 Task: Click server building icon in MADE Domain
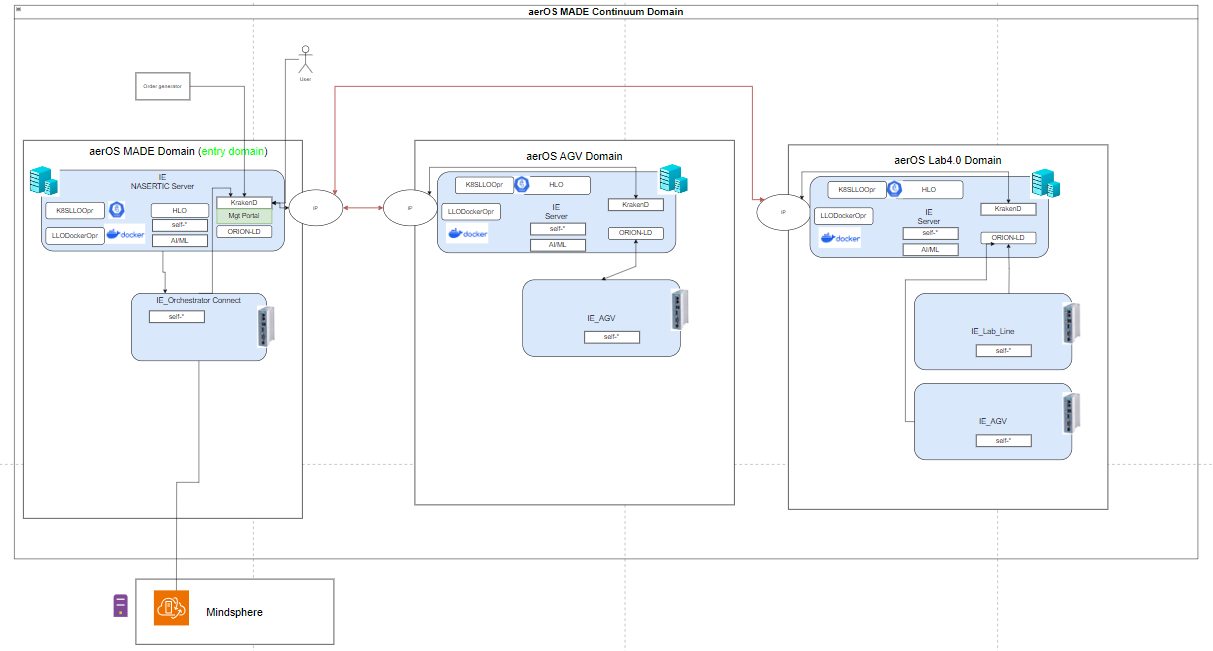coord(42,181)
